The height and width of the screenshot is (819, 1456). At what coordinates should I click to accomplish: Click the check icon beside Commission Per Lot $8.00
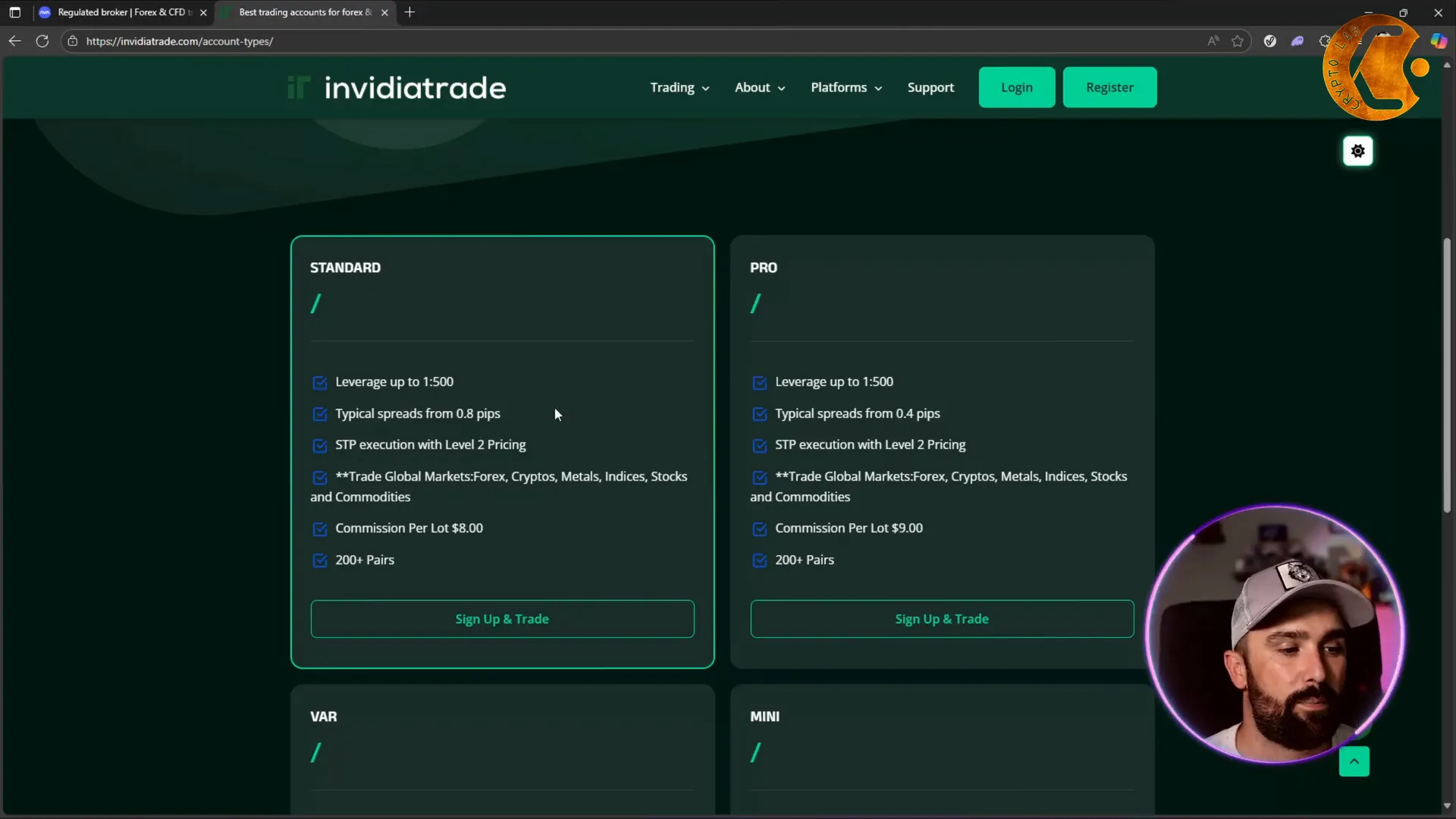click(x=320, y=529)
